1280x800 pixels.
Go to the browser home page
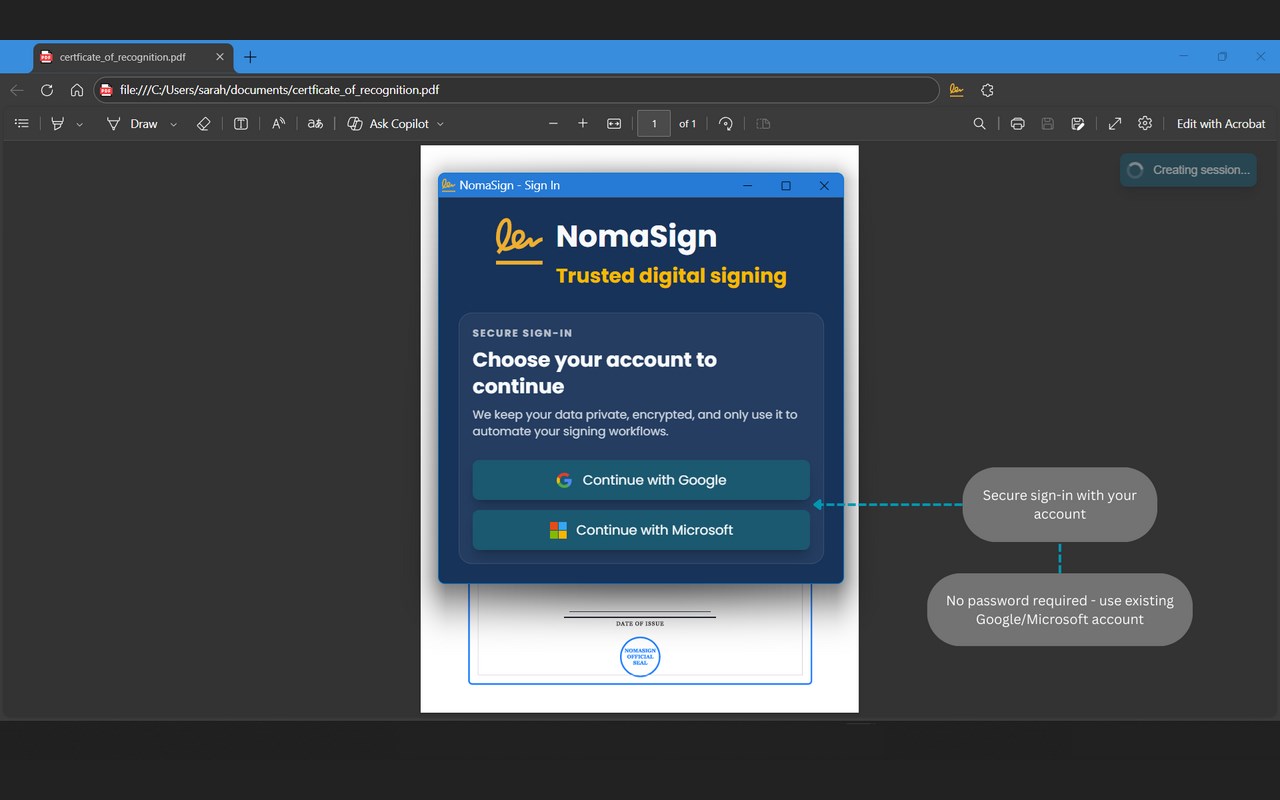77,90
